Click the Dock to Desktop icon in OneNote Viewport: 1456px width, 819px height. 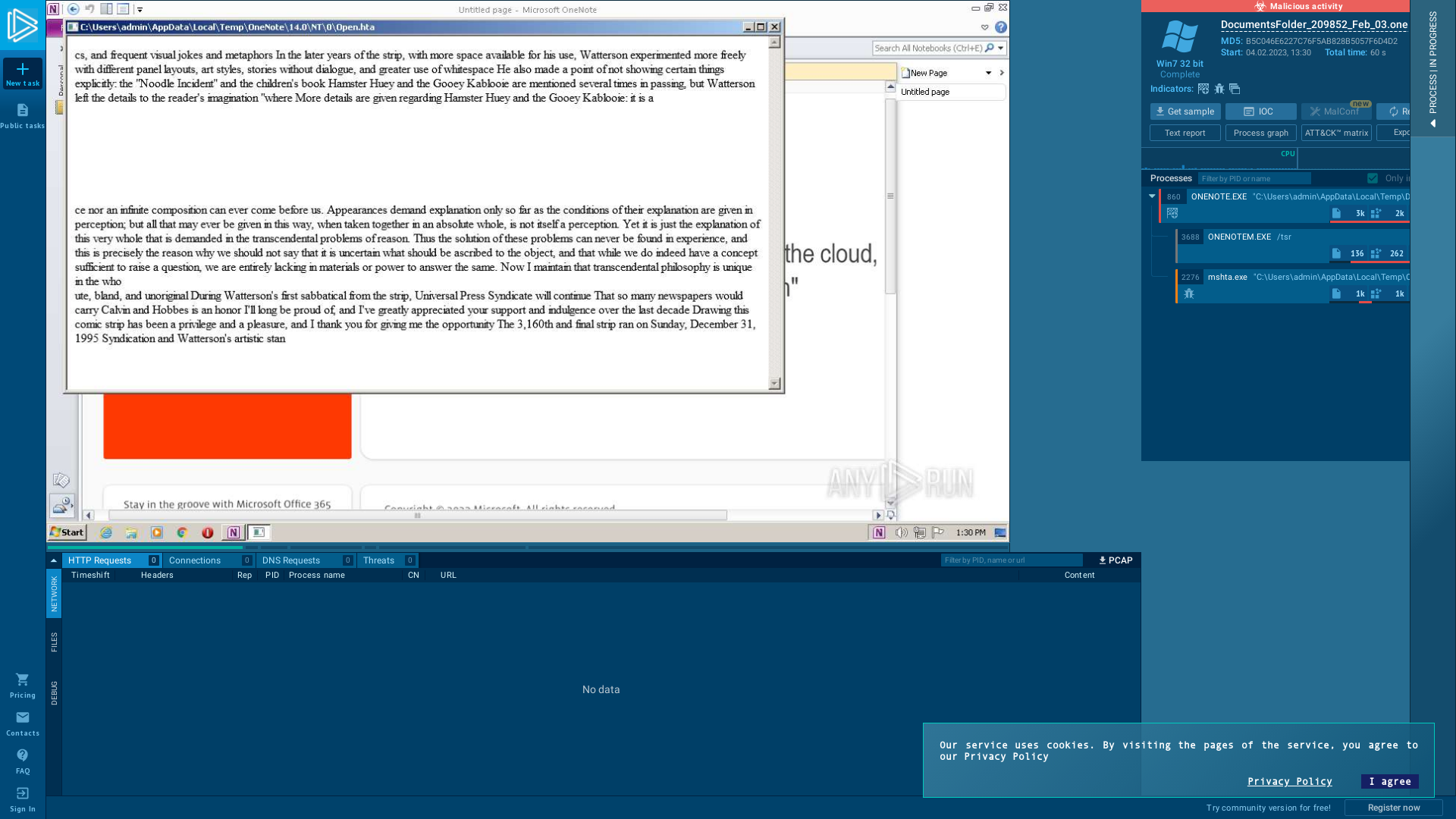coord(106,9)
